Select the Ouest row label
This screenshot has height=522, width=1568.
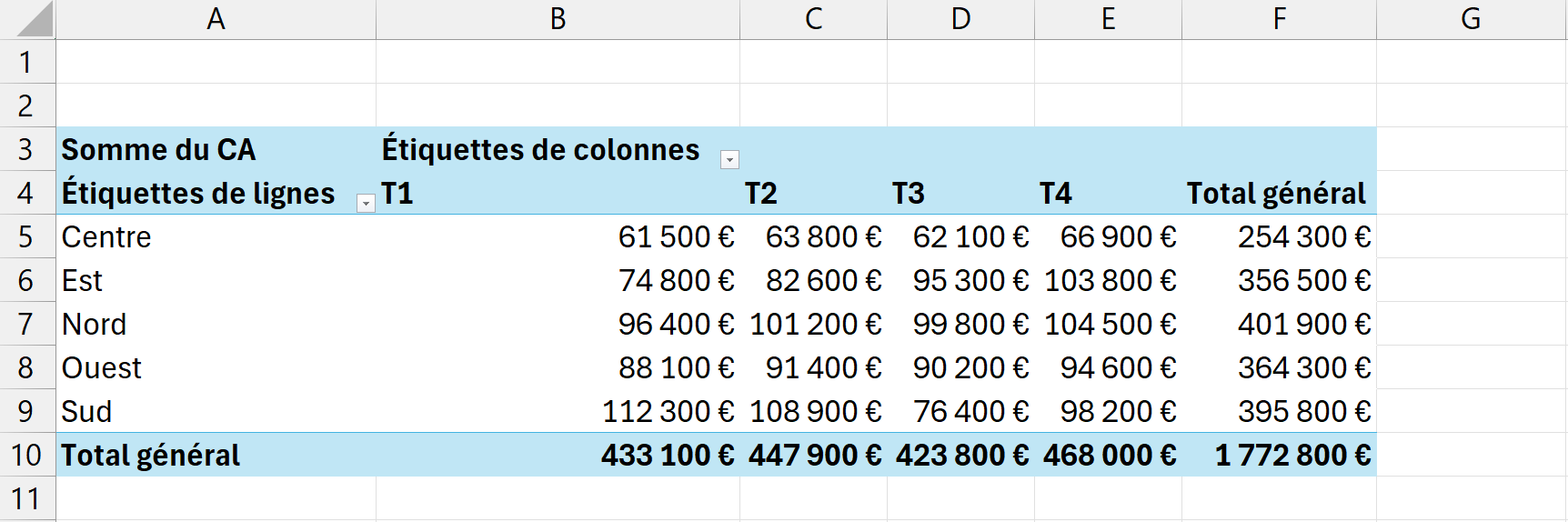[216, 367]
